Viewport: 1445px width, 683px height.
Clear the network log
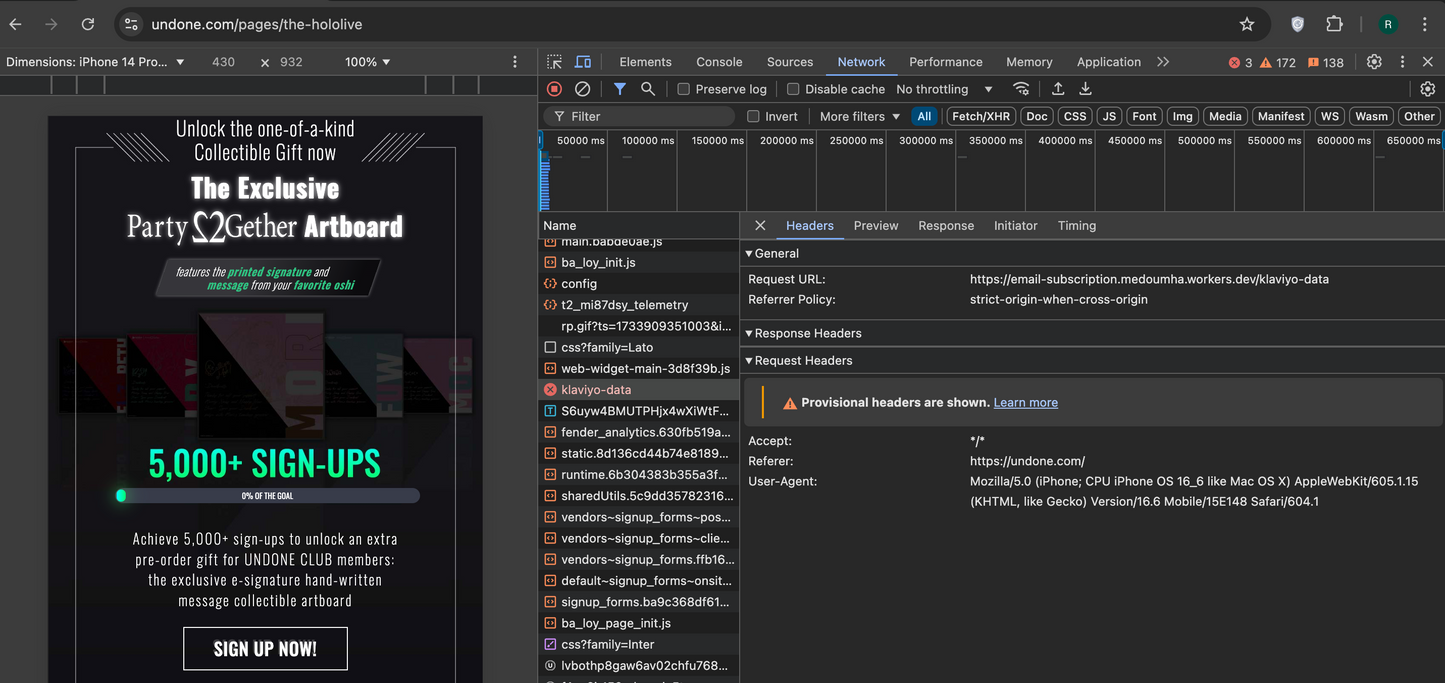[582, 89]
